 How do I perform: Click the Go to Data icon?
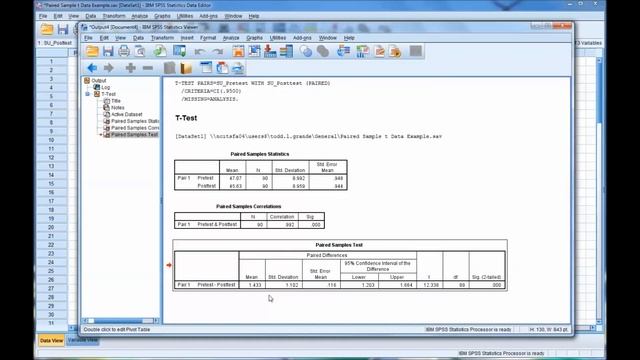[238, 51]
